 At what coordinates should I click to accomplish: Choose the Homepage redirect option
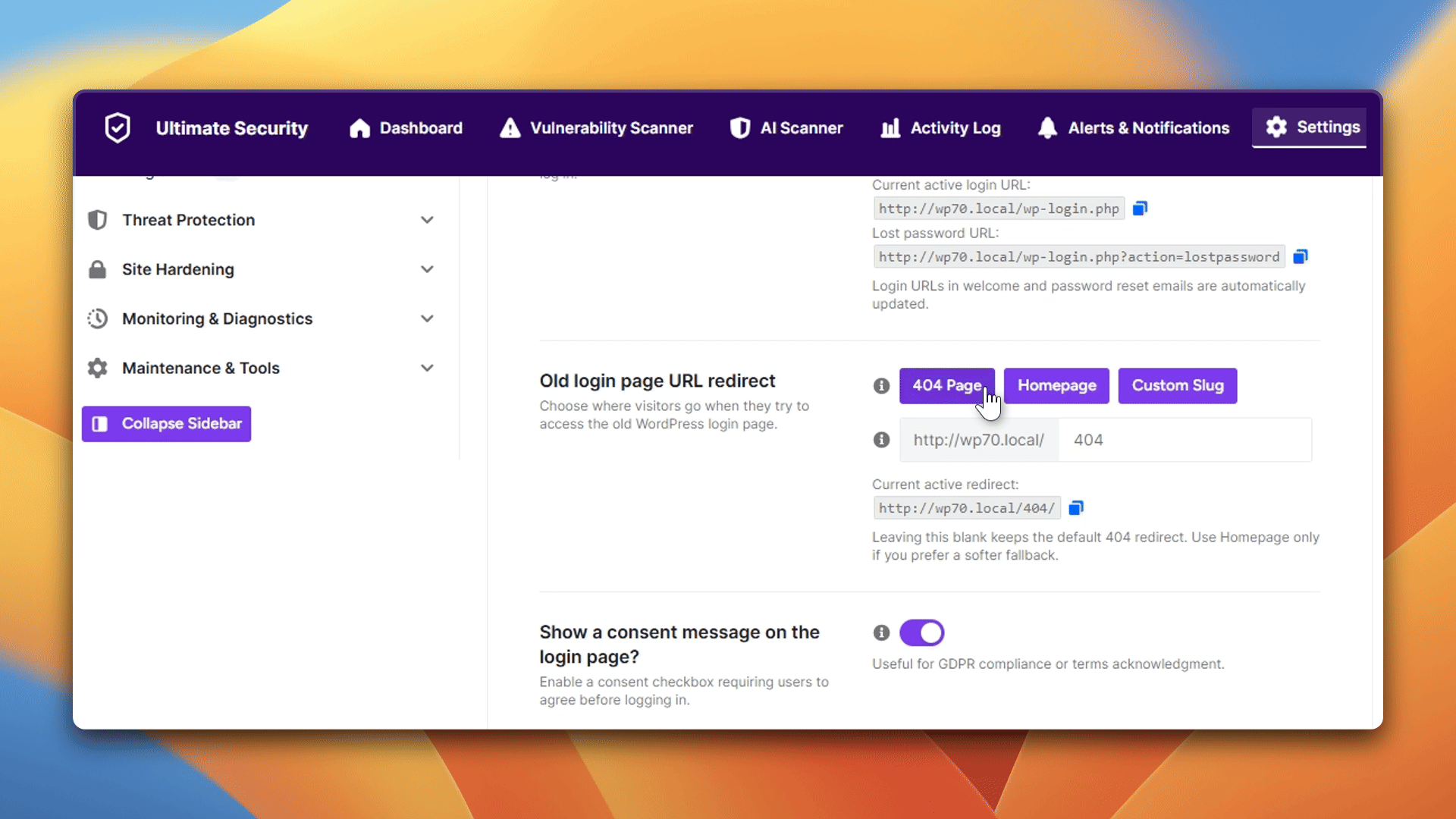point(1056,386)
